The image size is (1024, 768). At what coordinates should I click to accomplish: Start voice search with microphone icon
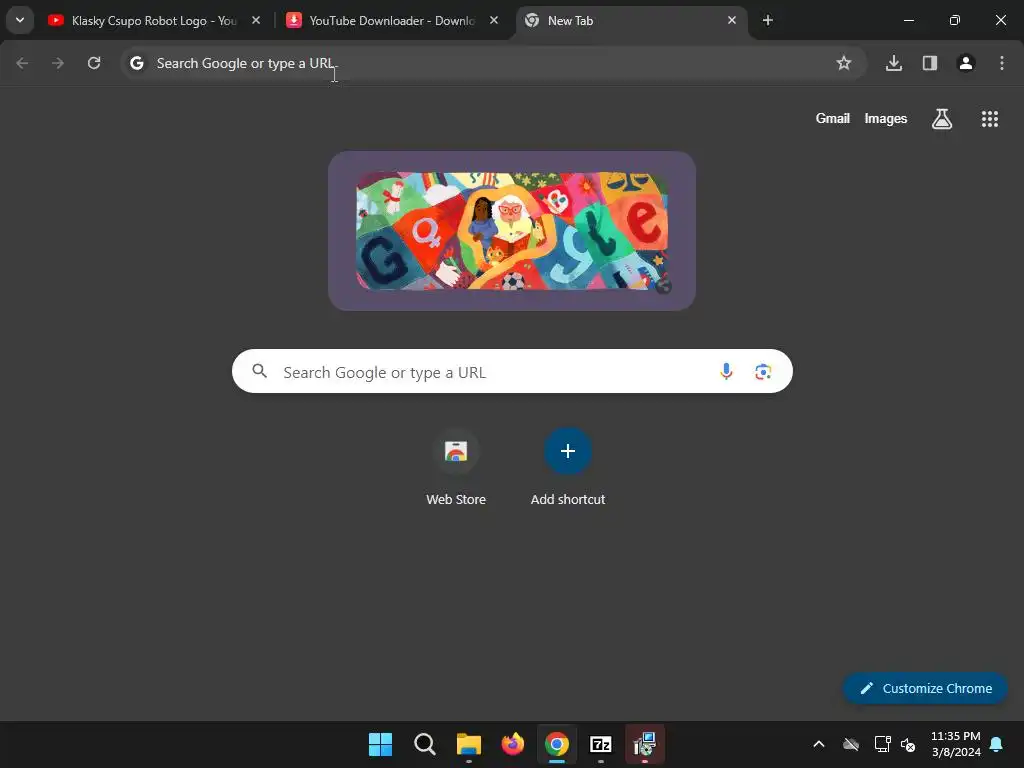[726, 371]
